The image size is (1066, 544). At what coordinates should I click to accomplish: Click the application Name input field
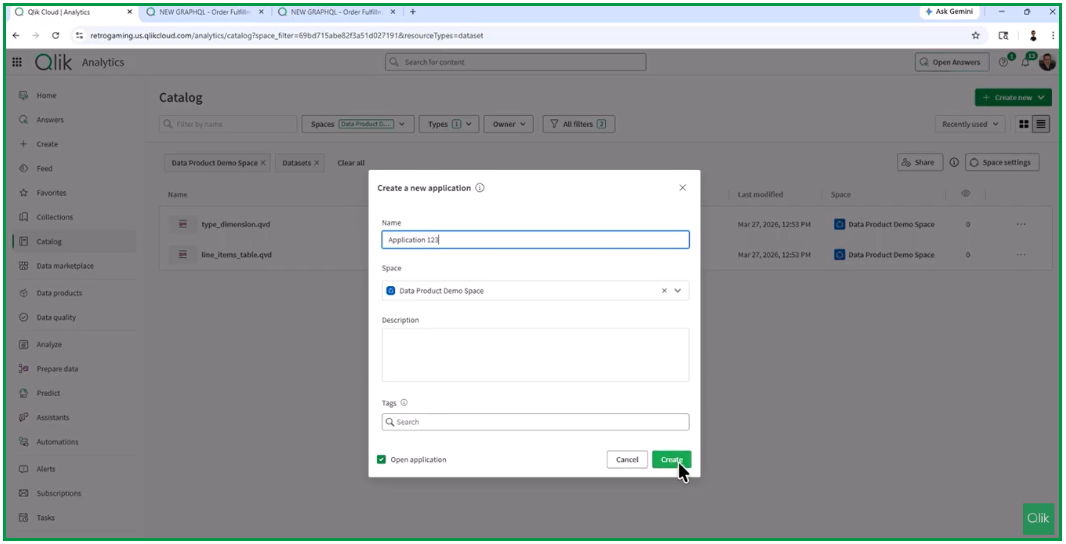535,240
